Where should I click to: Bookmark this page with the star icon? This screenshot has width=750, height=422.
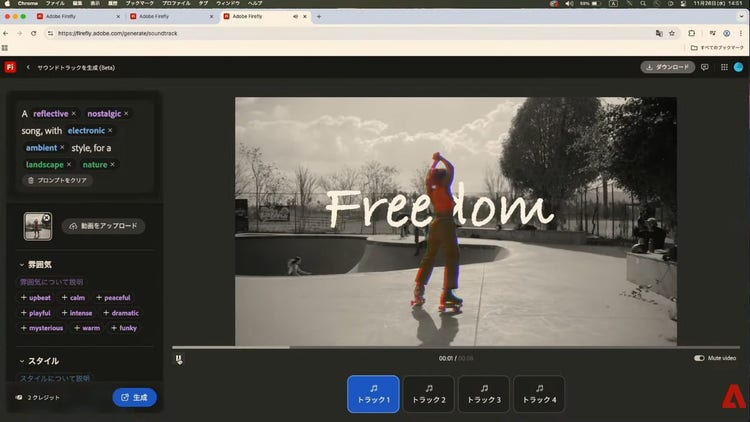[672, 33]
